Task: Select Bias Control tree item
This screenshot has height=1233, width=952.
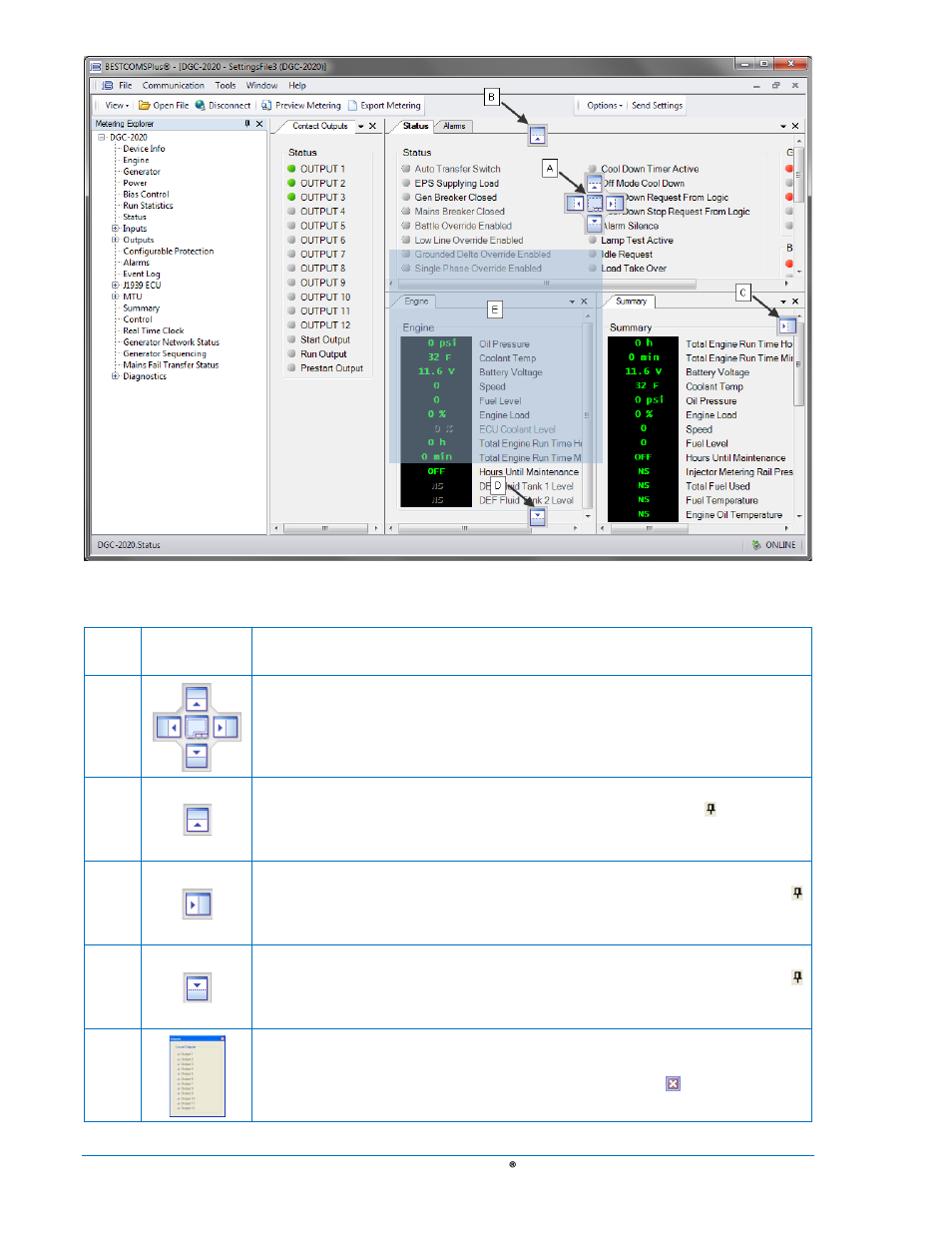Action: click(146, 195)
